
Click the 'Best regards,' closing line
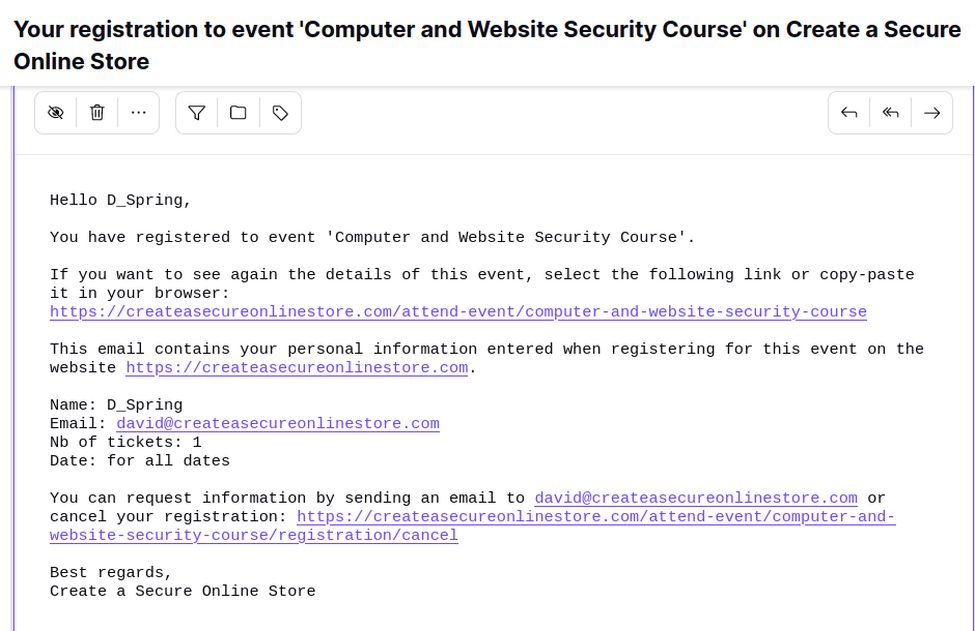pos(111,573)
